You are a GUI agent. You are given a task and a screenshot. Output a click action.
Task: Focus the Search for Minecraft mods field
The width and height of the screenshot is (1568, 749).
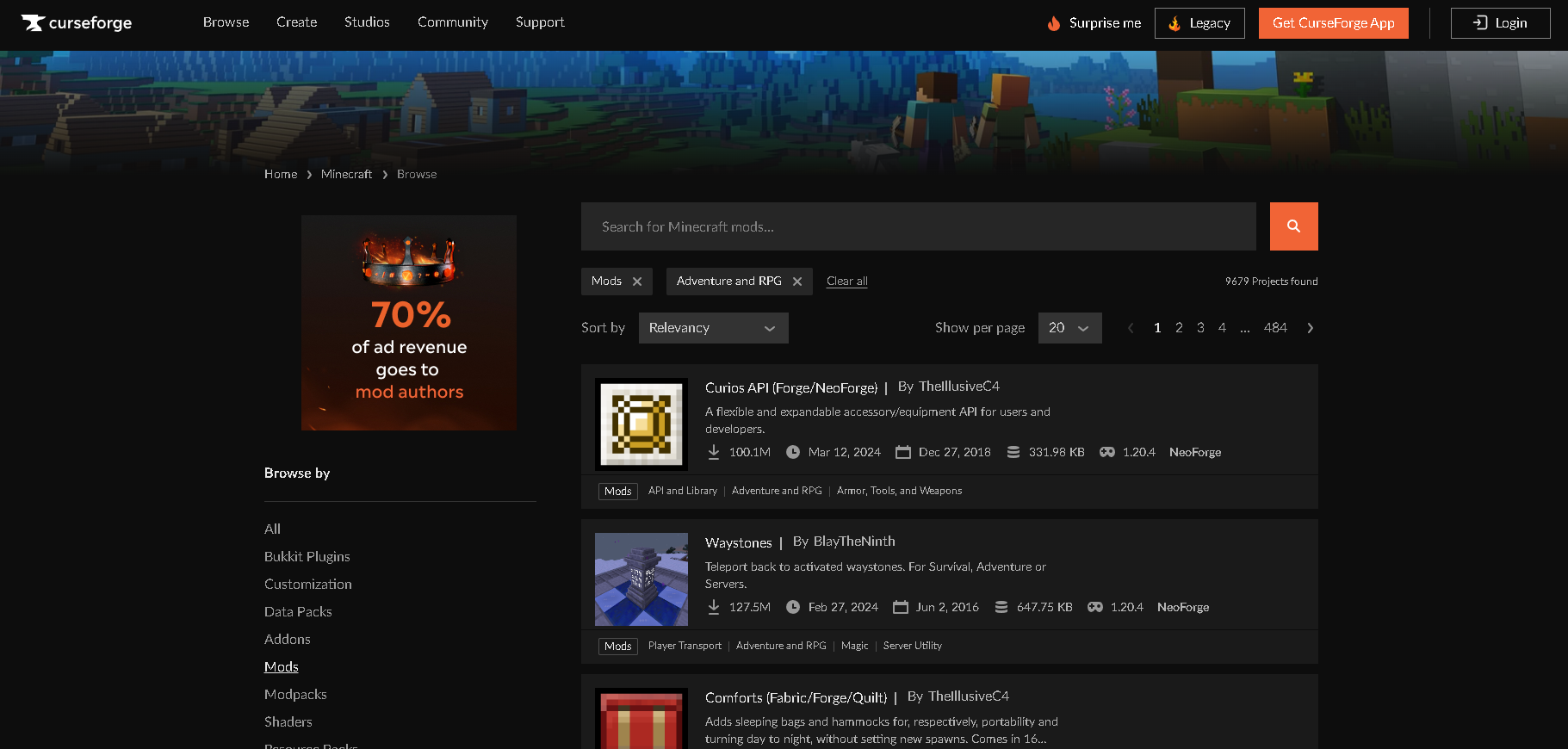919,226
